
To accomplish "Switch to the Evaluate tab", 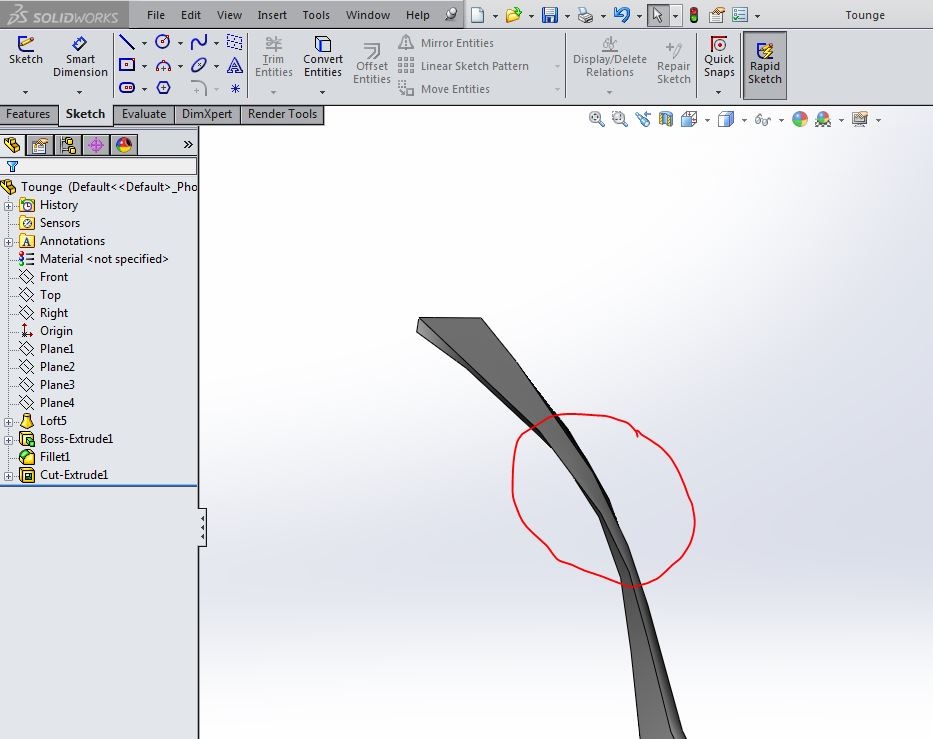I will click(144, 114).
